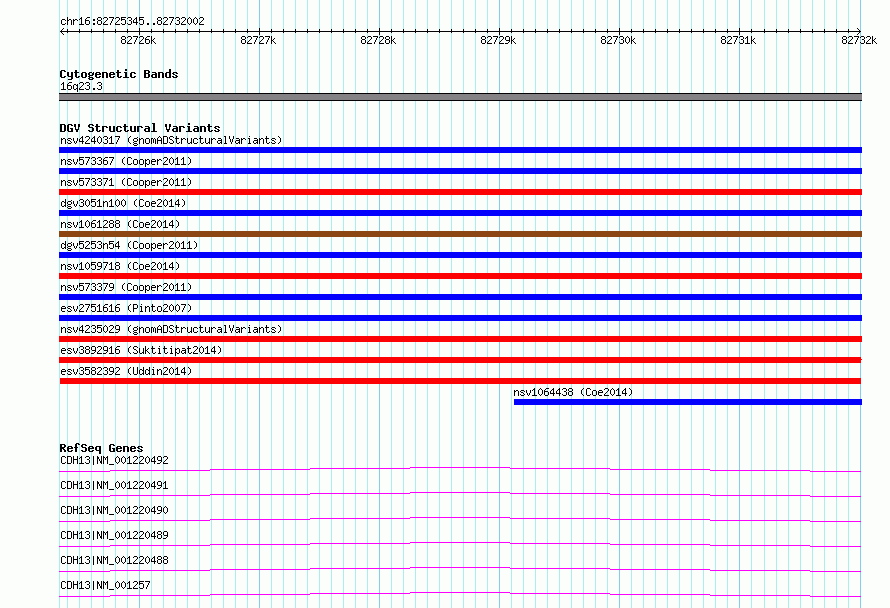
Task: Select the short blue nsv1064438 bar
Action: coord(688,402)
